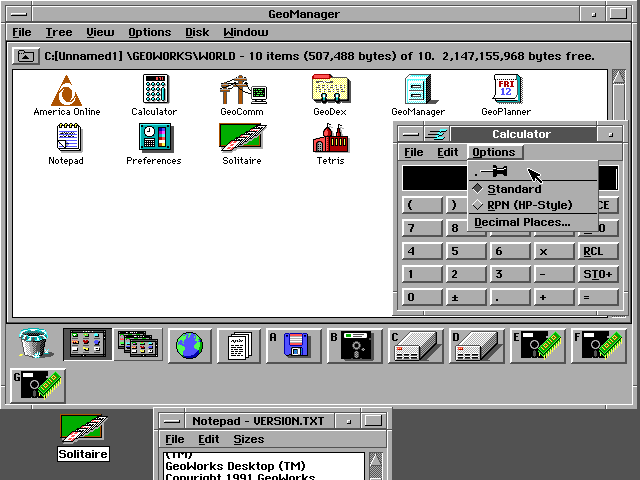Open floppy drive A
640x480 pixels.
click(293, 346)
